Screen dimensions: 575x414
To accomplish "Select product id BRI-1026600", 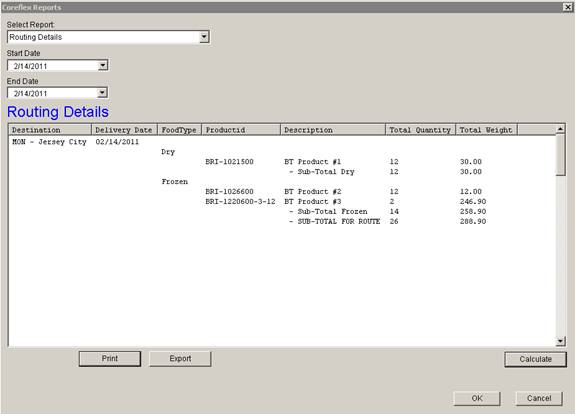I will click(229, 191).
